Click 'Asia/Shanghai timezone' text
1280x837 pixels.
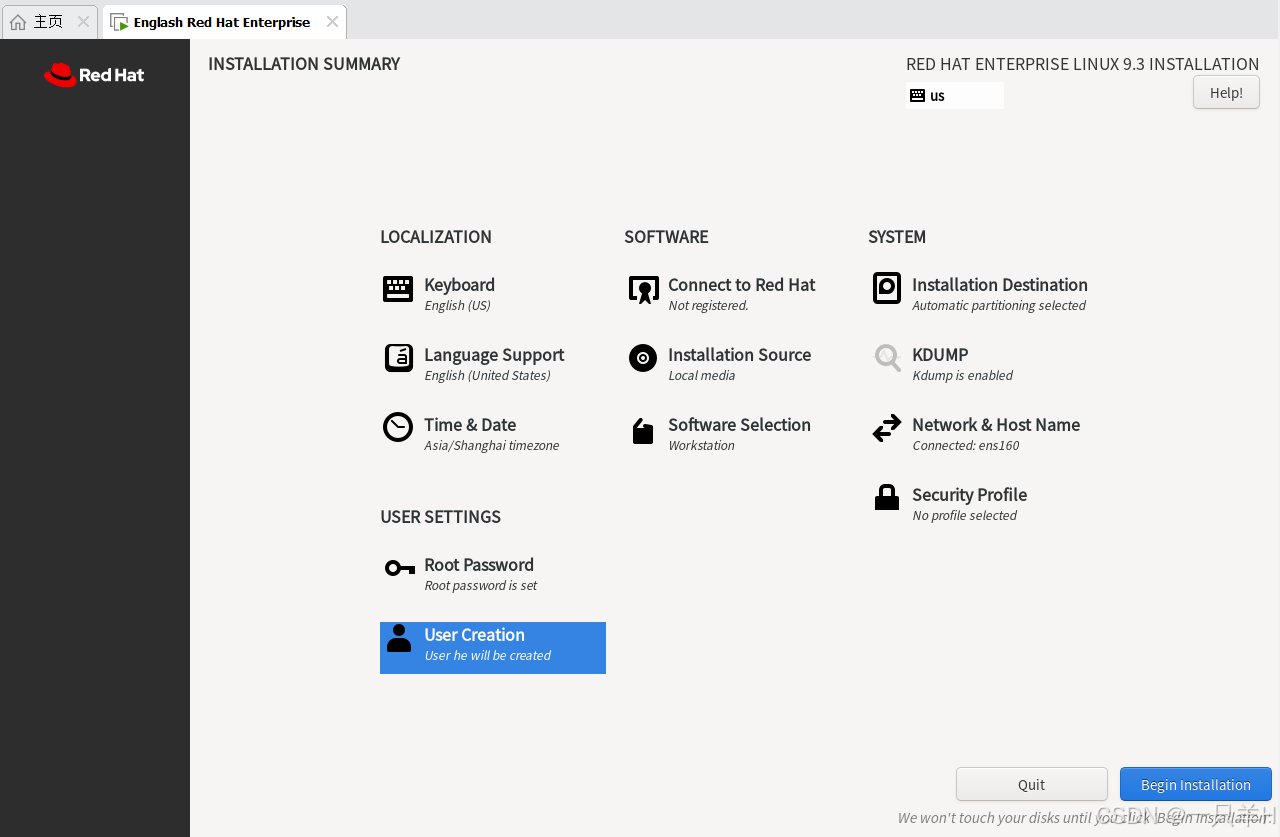point(491,446)
